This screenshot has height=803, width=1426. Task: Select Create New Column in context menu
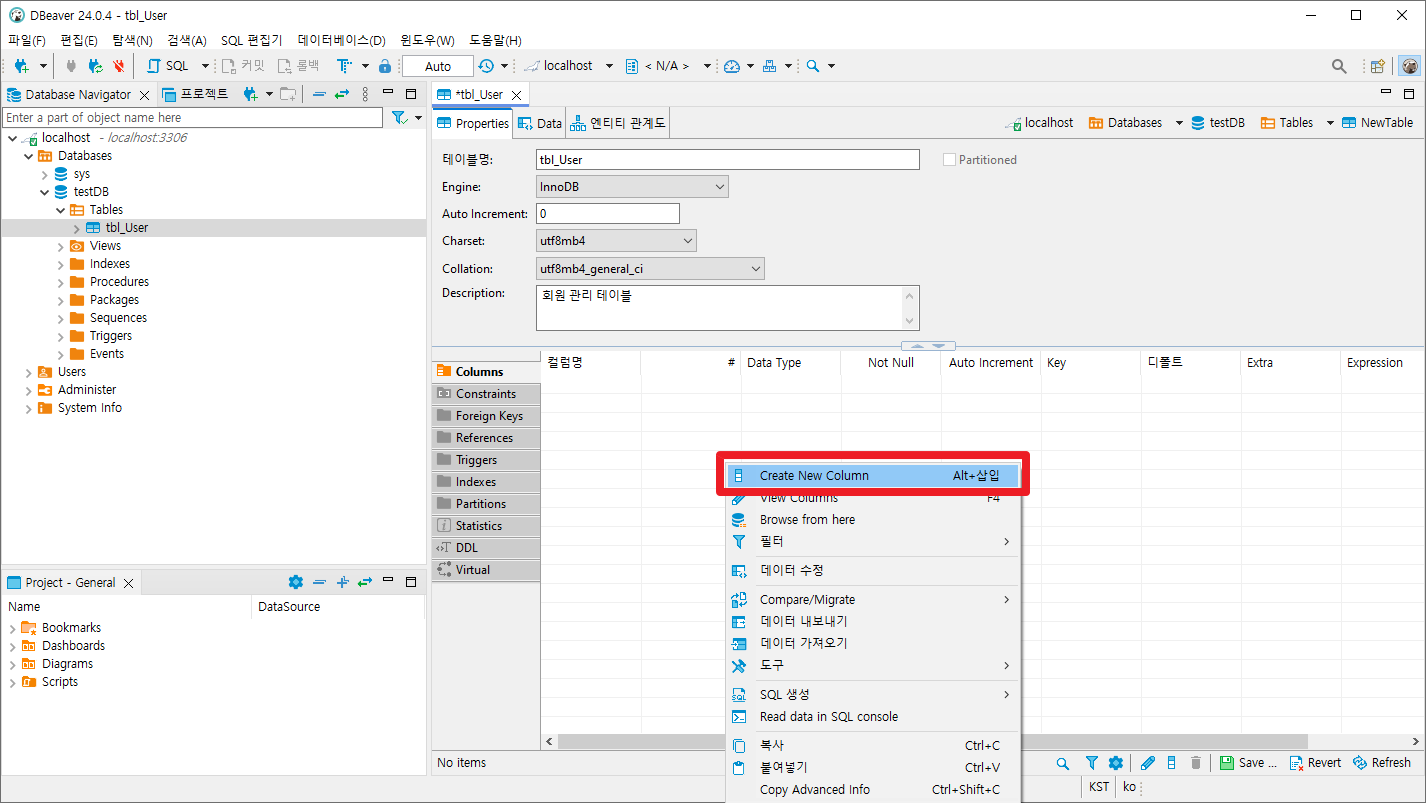pos(872,476)
